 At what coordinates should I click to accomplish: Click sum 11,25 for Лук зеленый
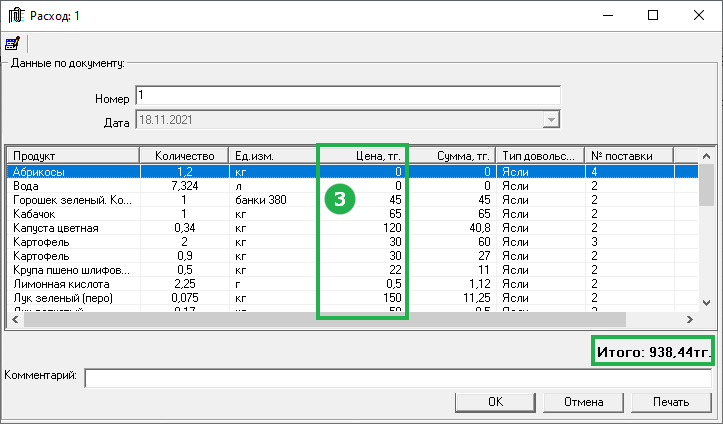point(477,298)
